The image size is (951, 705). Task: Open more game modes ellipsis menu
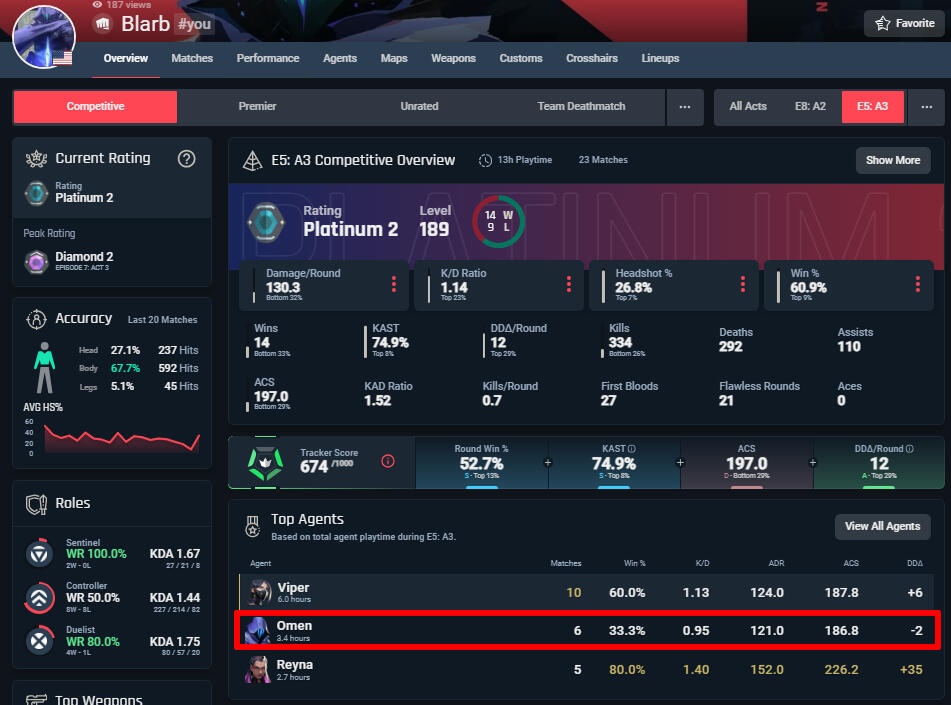(685, 106)
